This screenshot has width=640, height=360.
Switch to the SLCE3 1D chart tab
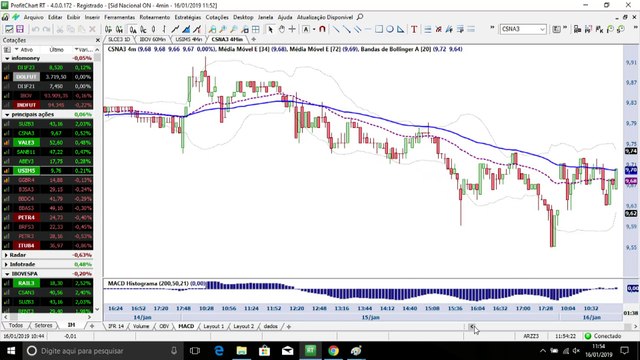click(119, 39)
